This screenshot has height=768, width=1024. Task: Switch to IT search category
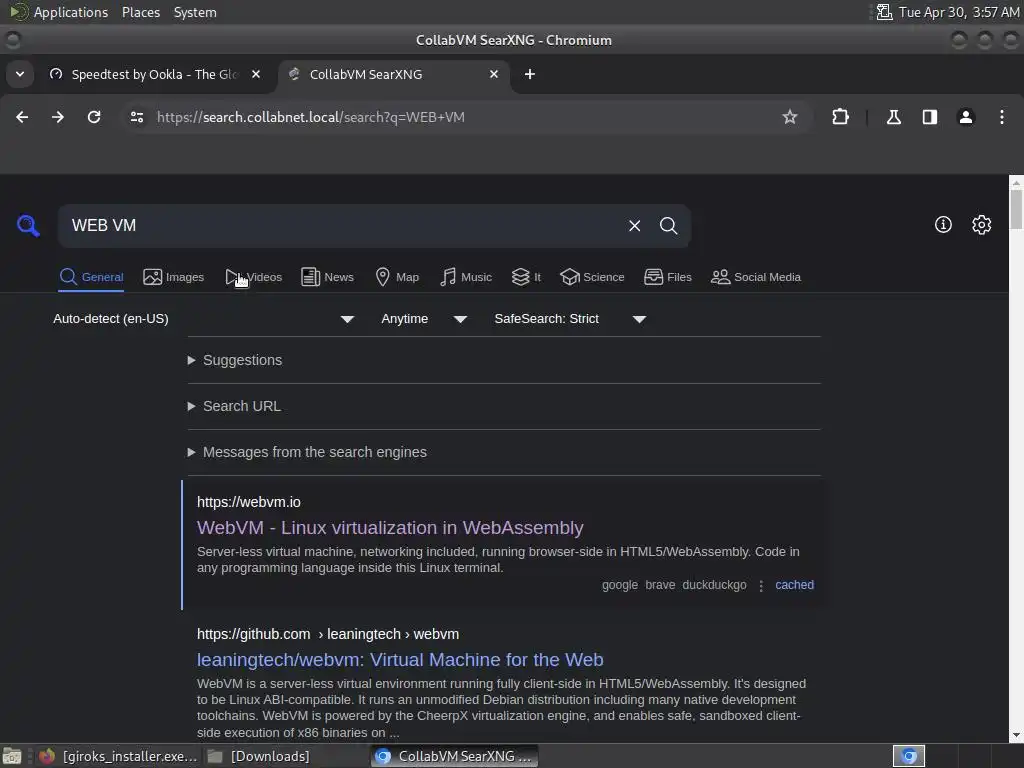point(526,277)
